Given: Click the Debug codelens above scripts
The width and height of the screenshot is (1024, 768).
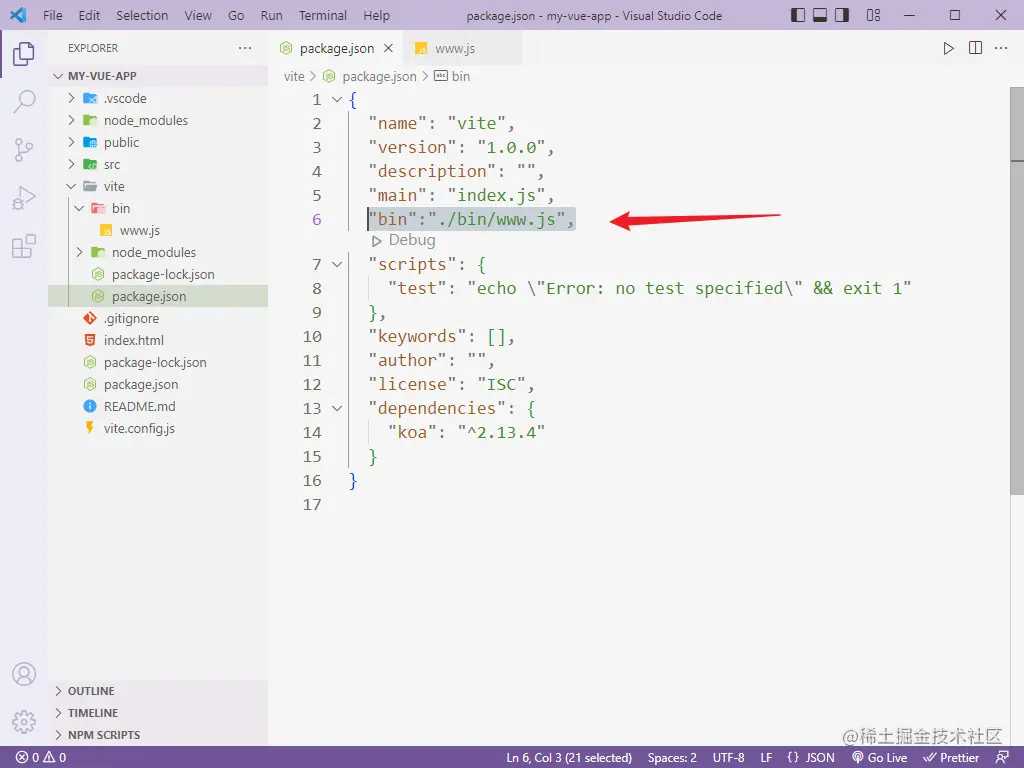Looking at the screenshot, I should 404,240.
